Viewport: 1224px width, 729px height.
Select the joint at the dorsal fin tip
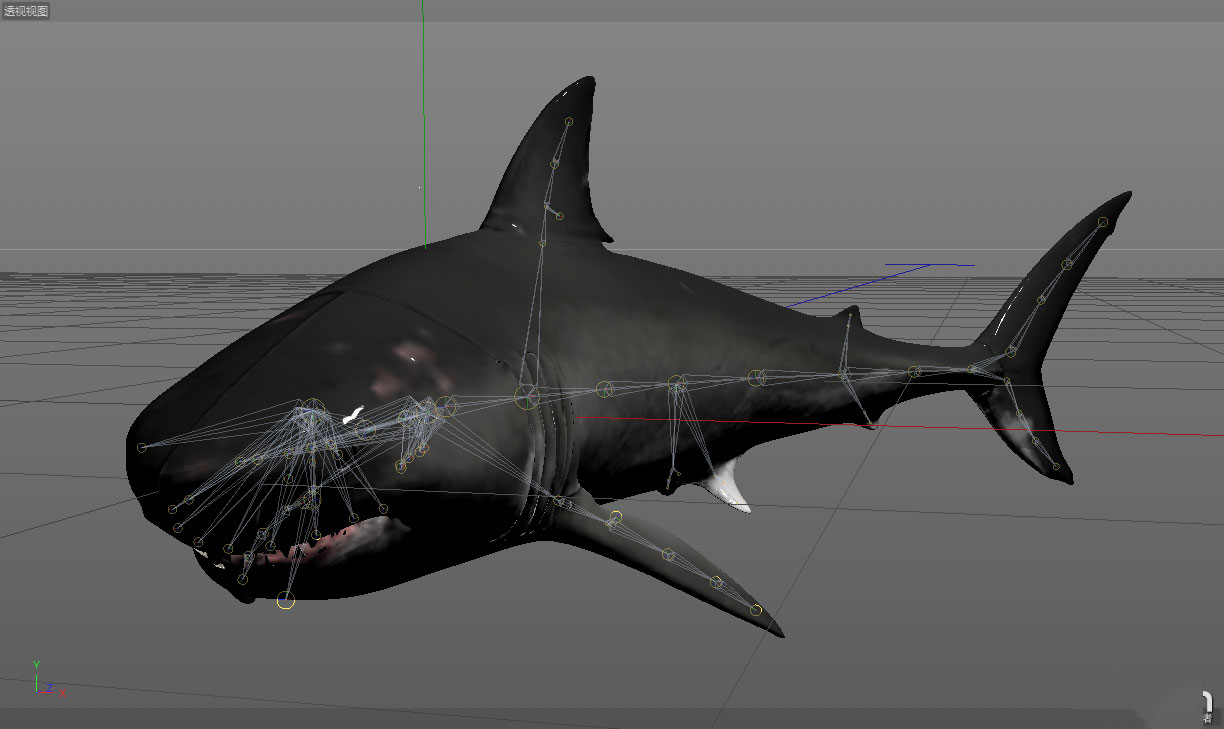click(x=569, y=122)
